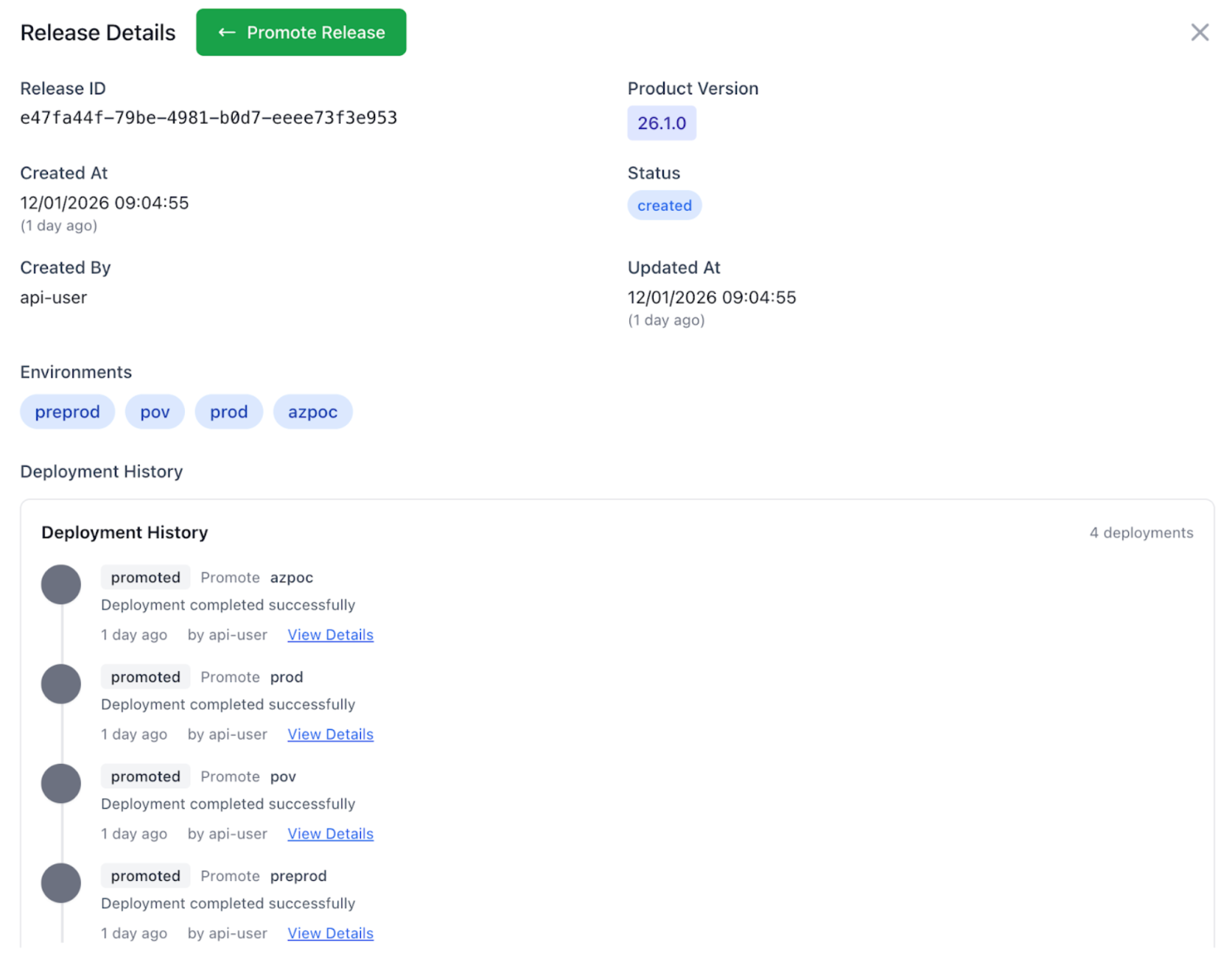Open View Details for pov deployment

point(330,834)
